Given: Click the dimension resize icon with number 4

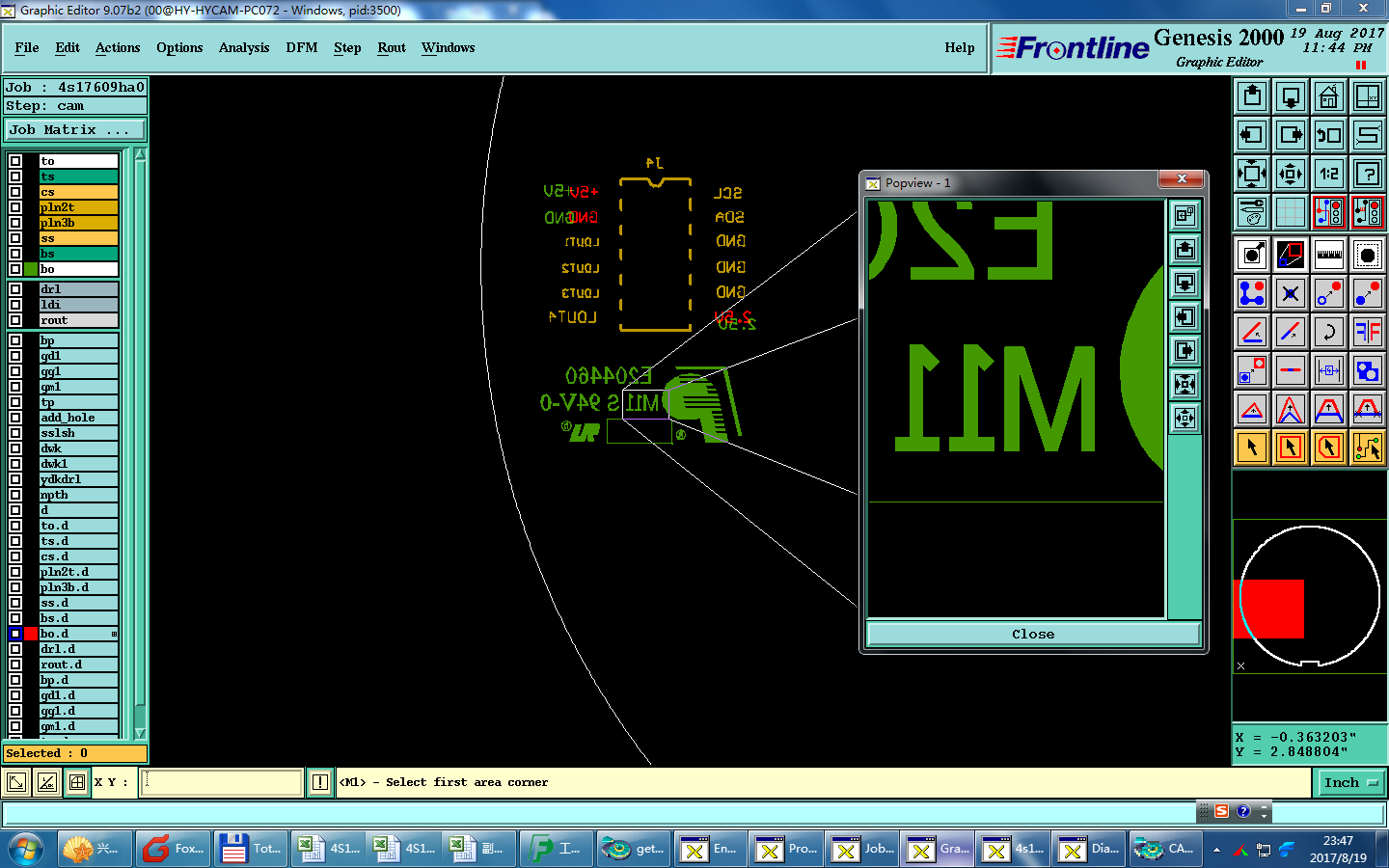Looking at the screenshot, I should (1329, 370).
